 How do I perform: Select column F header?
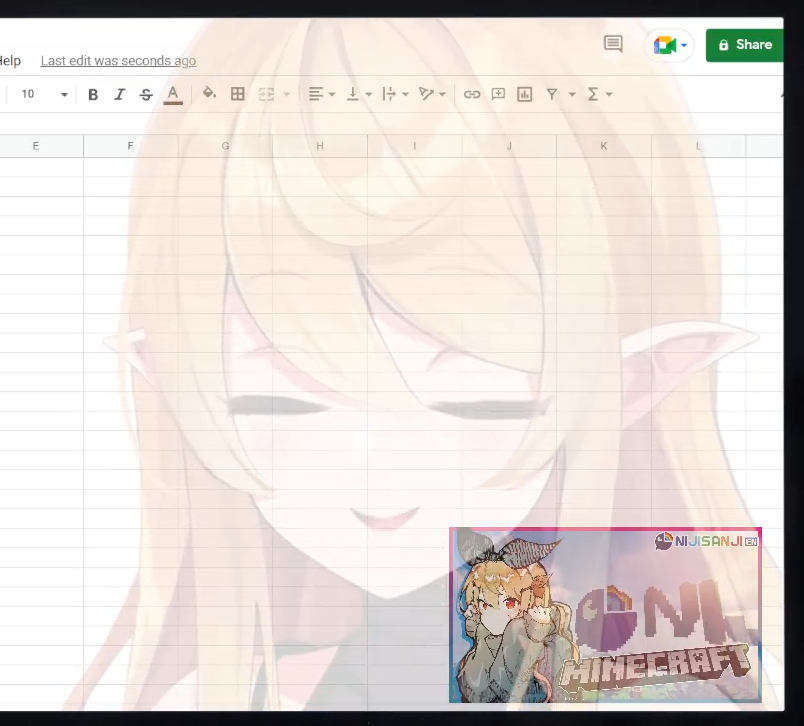click(130, 146)
